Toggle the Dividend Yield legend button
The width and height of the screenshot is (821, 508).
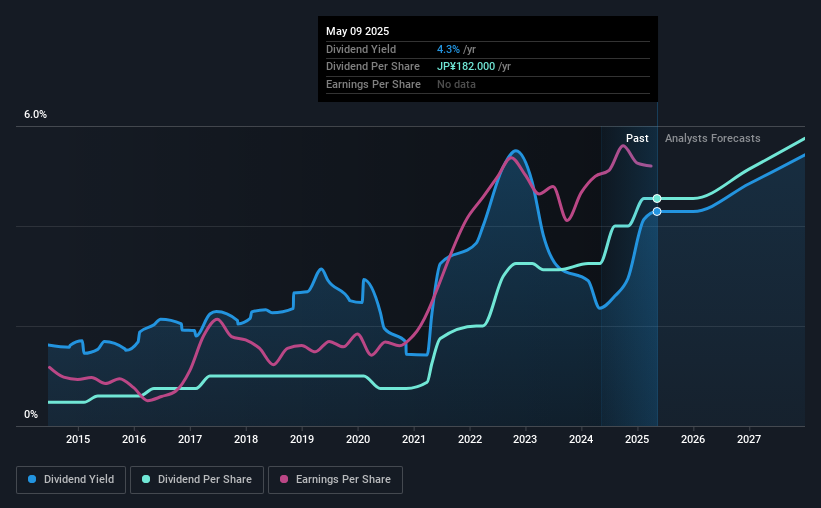(x=71, y=480)
